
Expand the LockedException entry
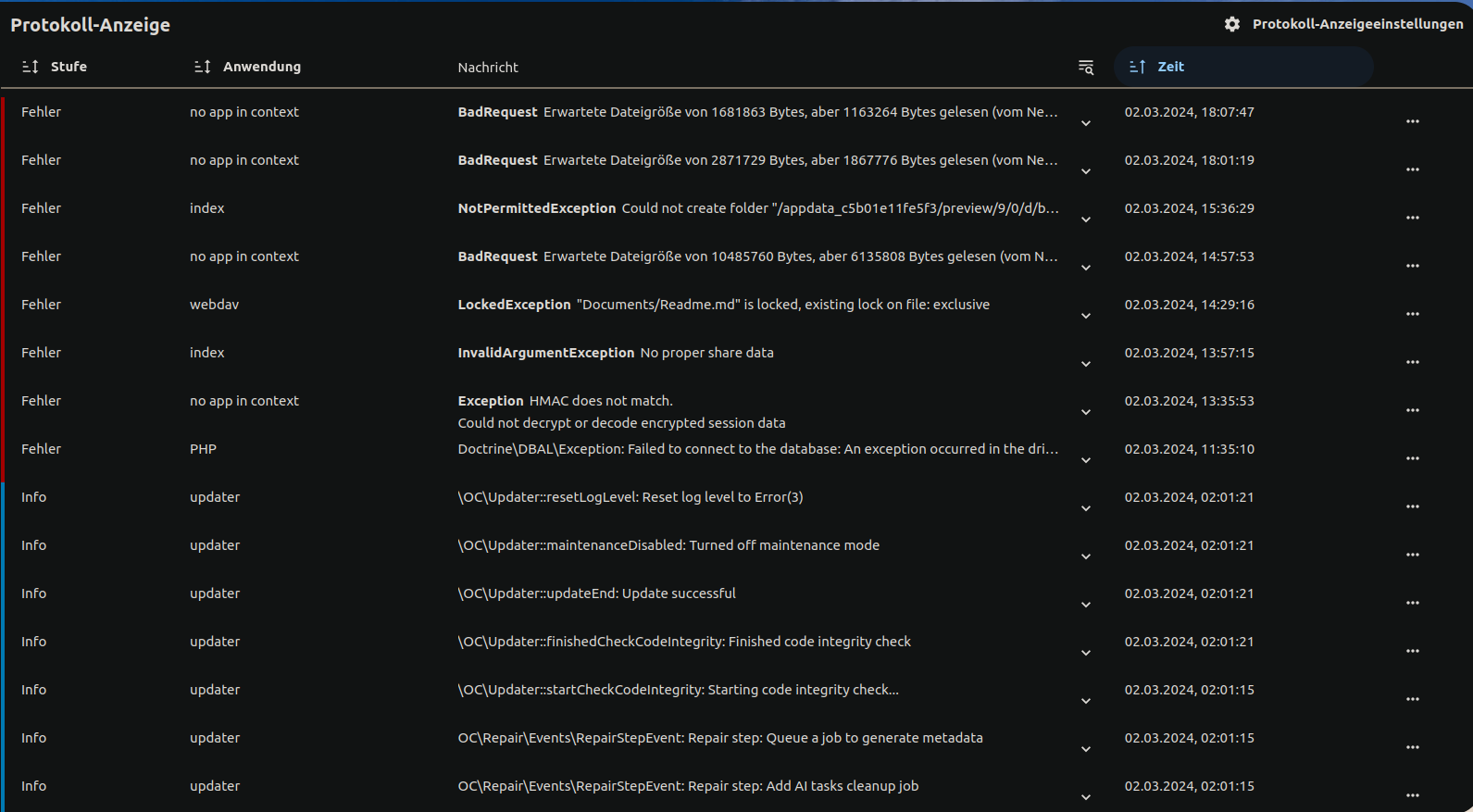(1086, 316)
